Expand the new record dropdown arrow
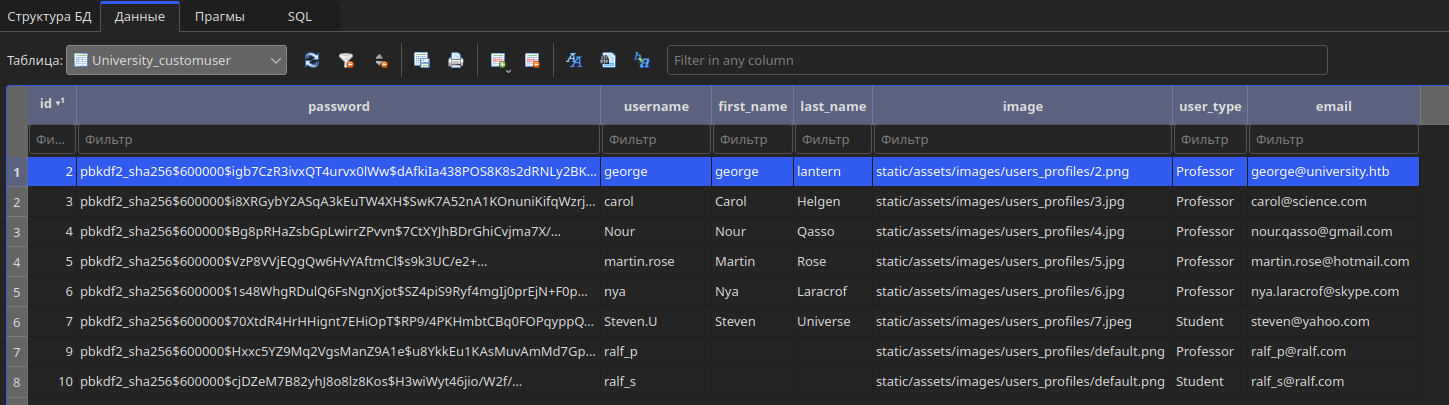Image resolution: width=1449 pixels, height=405 pixels. [x=509, y=69]
